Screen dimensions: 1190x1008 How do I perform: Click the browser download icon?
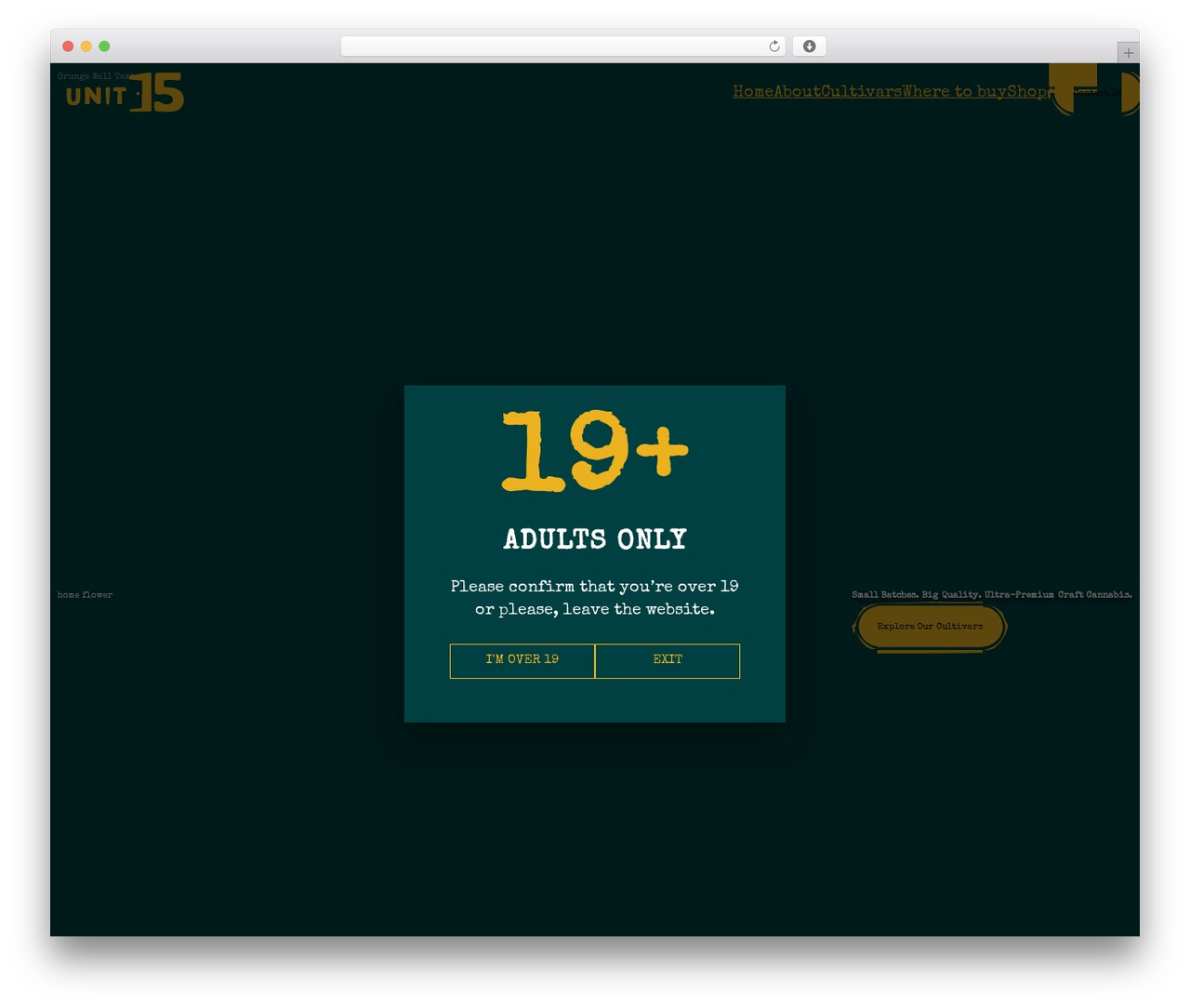point(810,46)
